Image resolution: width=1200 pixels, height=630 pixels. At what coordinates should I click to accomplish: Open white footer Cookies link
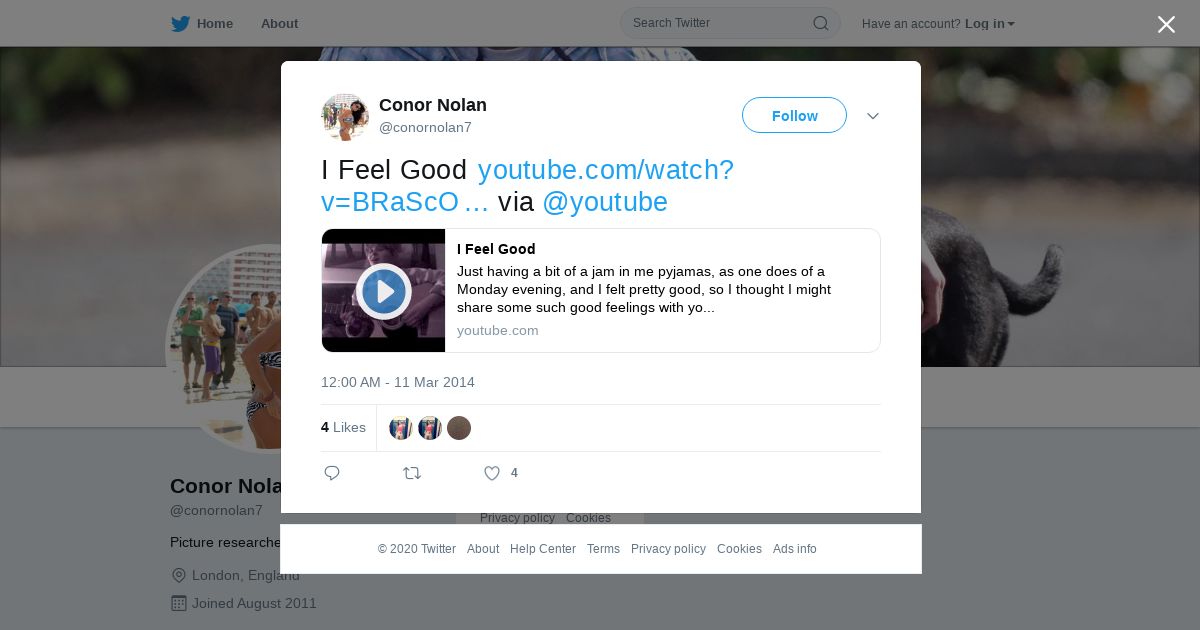tap(739, 549)
